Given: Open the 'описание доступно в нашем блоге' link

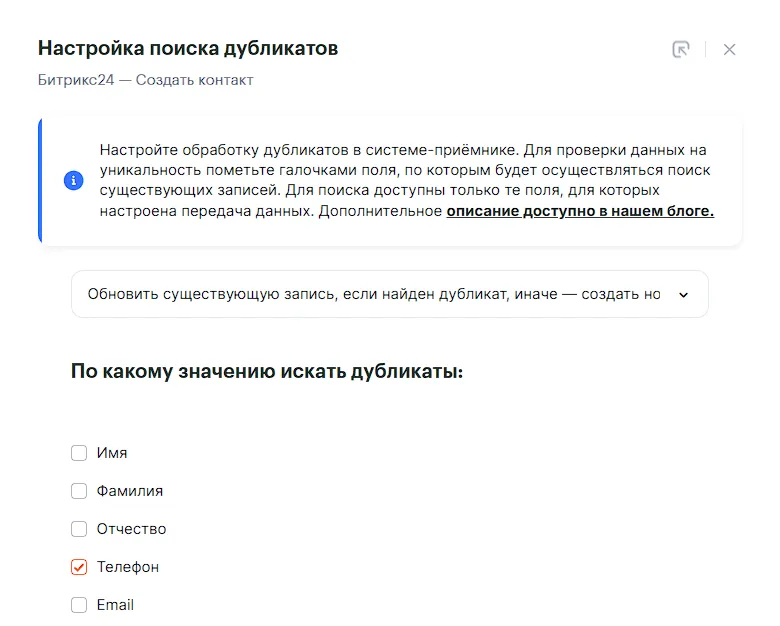Looking at the screenshot, I should point(580,211).
